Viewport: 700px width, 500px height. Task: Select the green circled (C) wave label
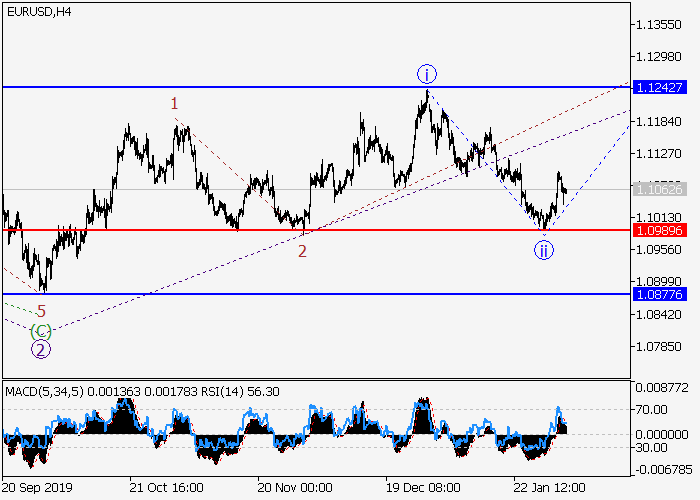[40, 330]
